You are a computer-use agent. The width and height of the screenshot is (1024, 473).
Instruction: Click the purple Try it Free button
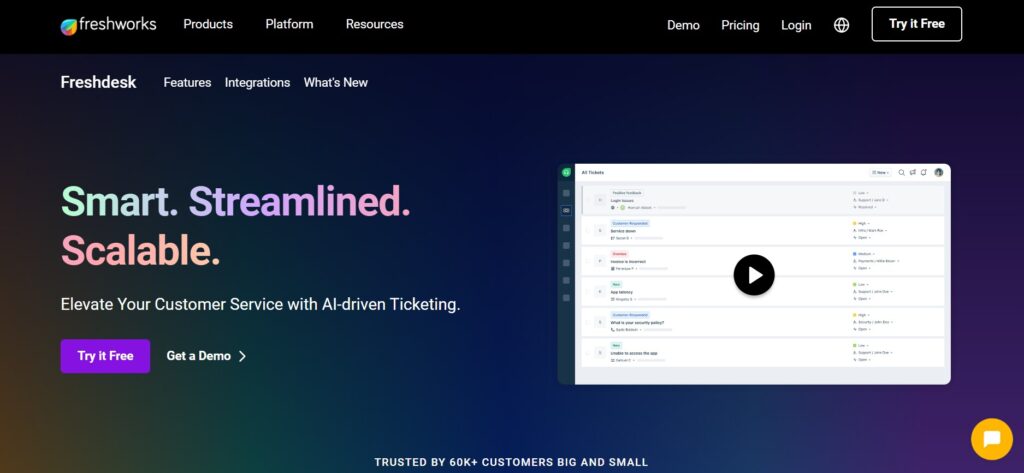click(105, 356)
